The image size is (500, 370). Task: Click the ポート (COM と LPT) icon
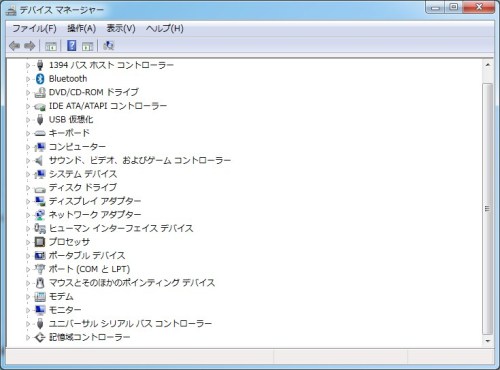tap(40, 269)
